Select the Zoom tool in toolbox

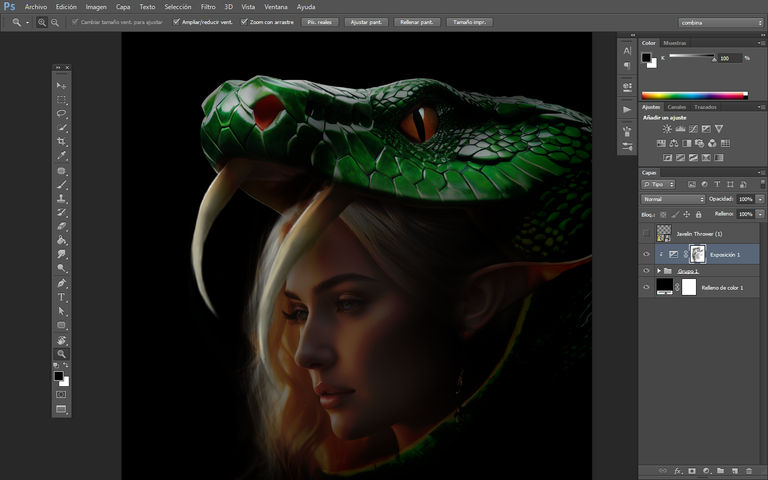pyautogui.click(x=61, y=354)
